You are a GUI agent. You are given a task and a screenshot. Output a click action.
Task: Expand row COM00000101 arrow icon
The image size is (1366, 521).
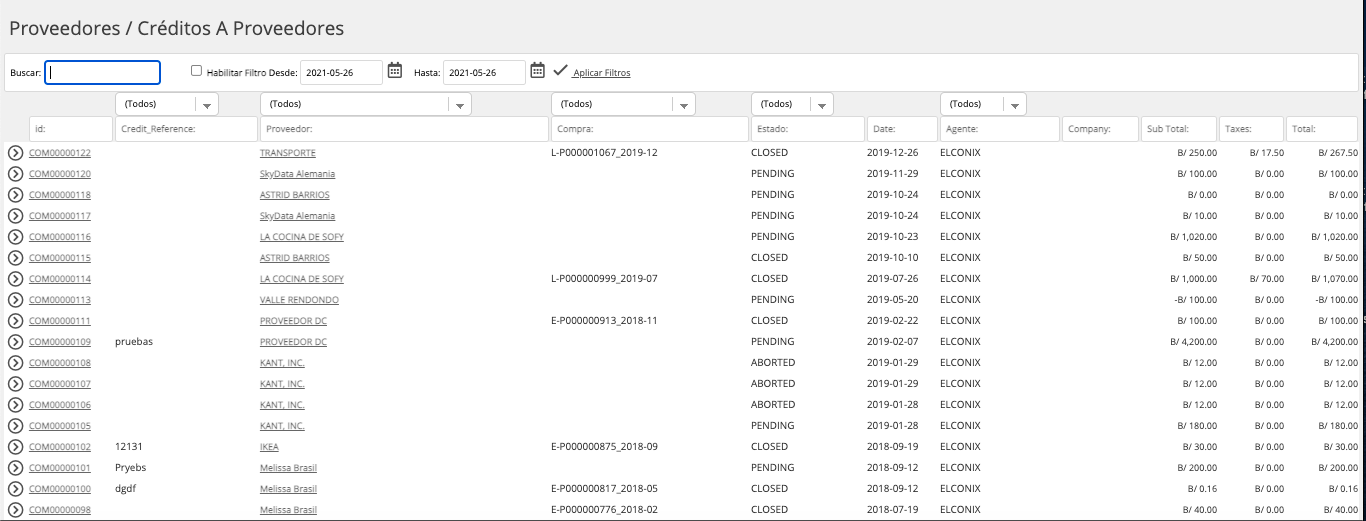click(15, 468)
